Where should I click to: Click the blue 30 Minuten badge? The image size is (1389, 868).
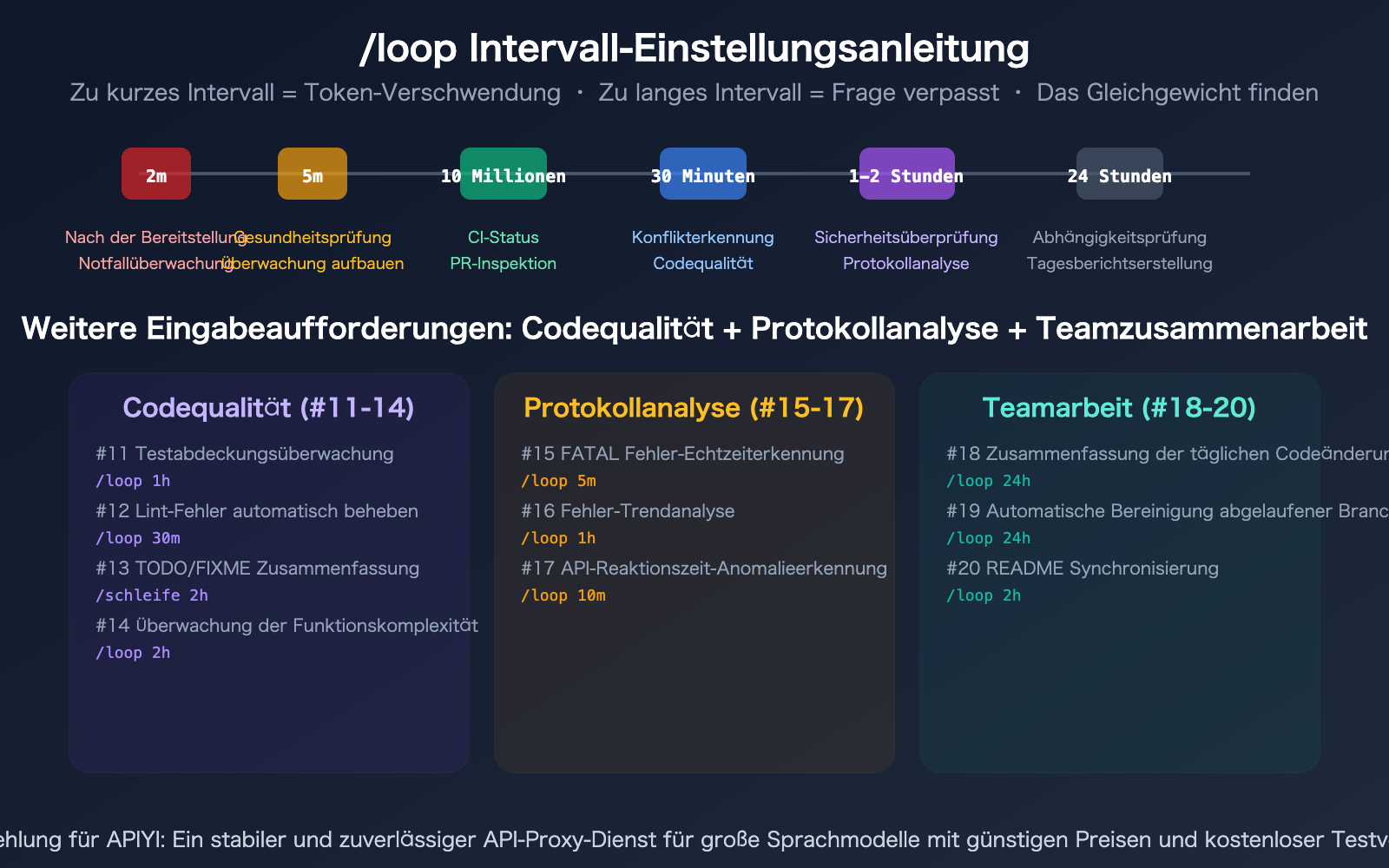tap(703, 174)
